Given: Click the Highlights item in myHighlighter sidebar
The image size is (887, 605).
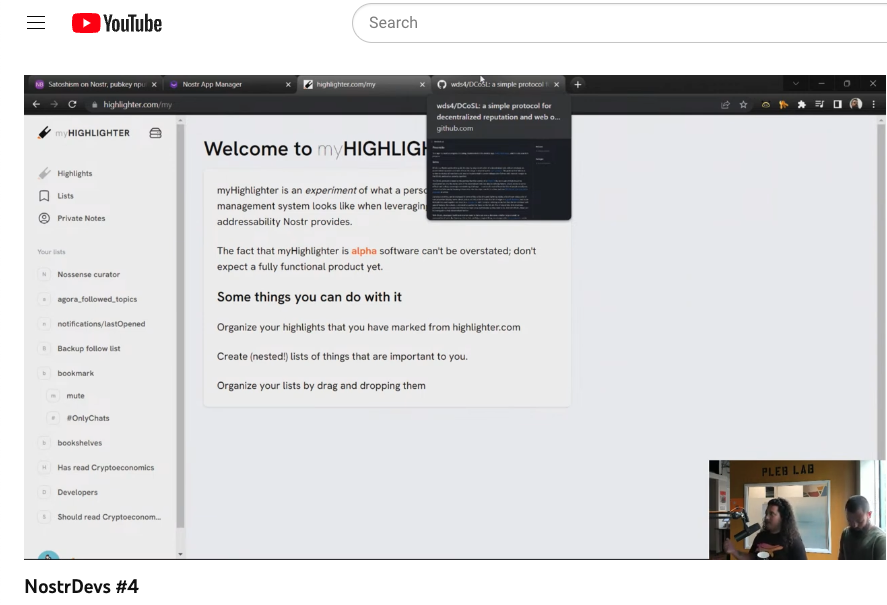Looking at the screenshot, I should (x=74, y=173).
